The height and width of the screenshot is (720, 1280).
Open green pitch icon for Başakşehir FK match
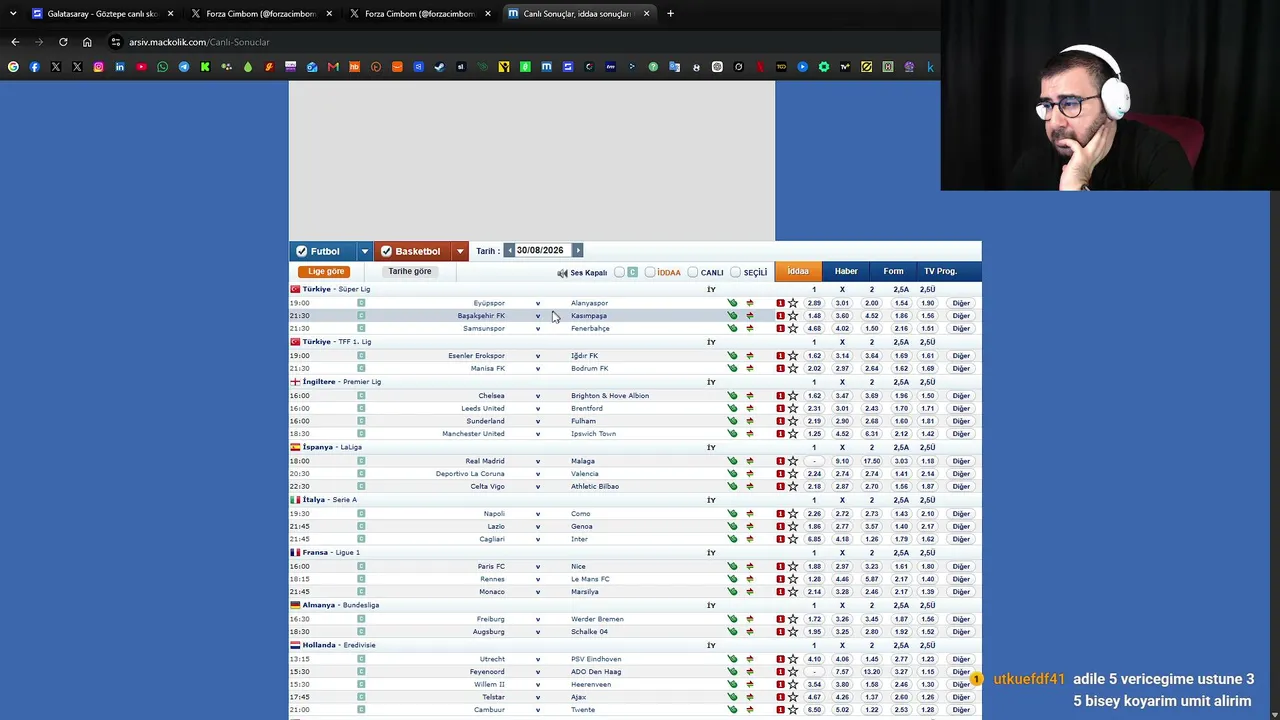coord(732,316)
